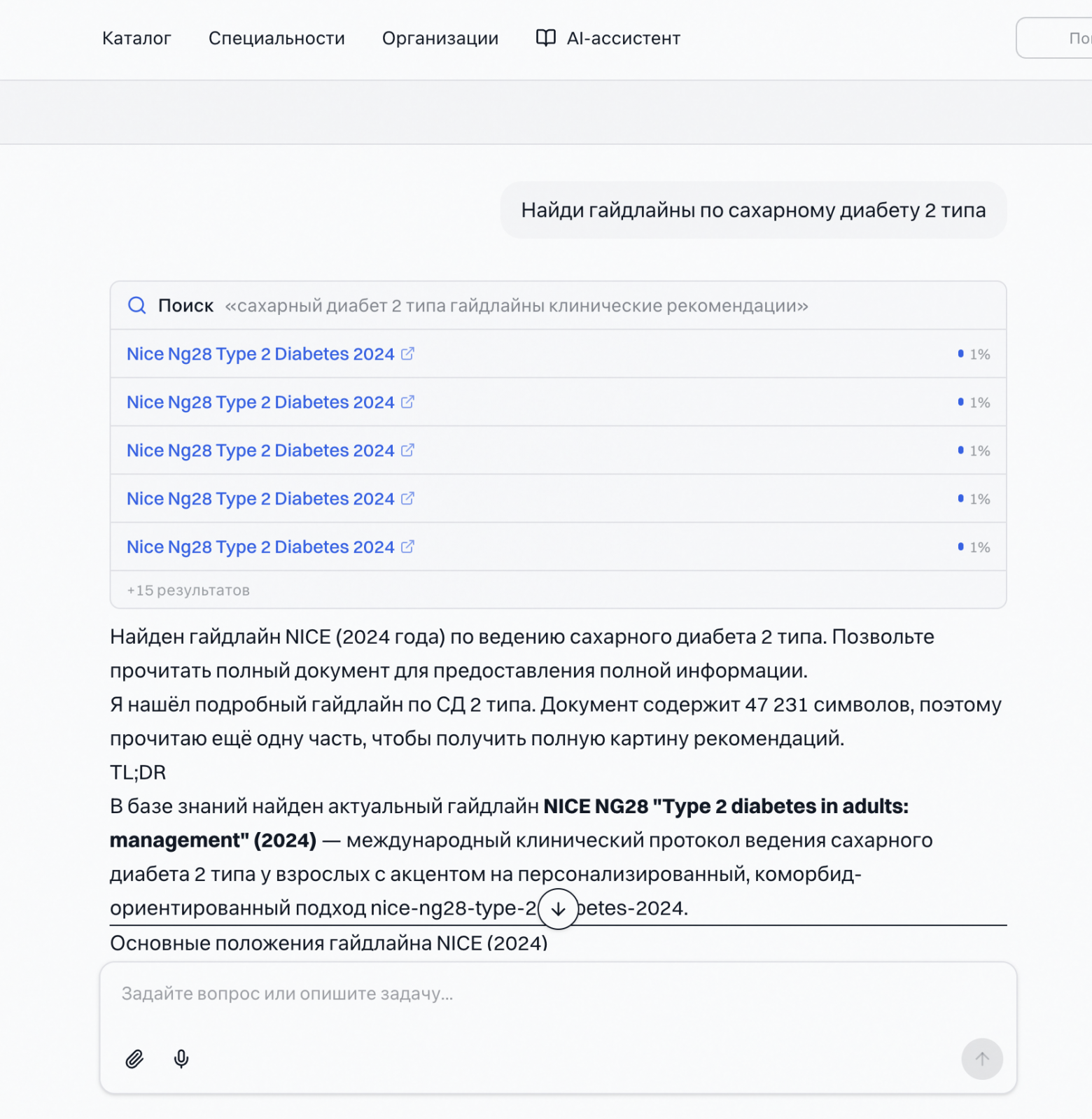Open the first Nice Ng28 Type 2 Diabetes 2024 link
The width and height of the screenshot is (1092, 1119).
tap(260, 354)
